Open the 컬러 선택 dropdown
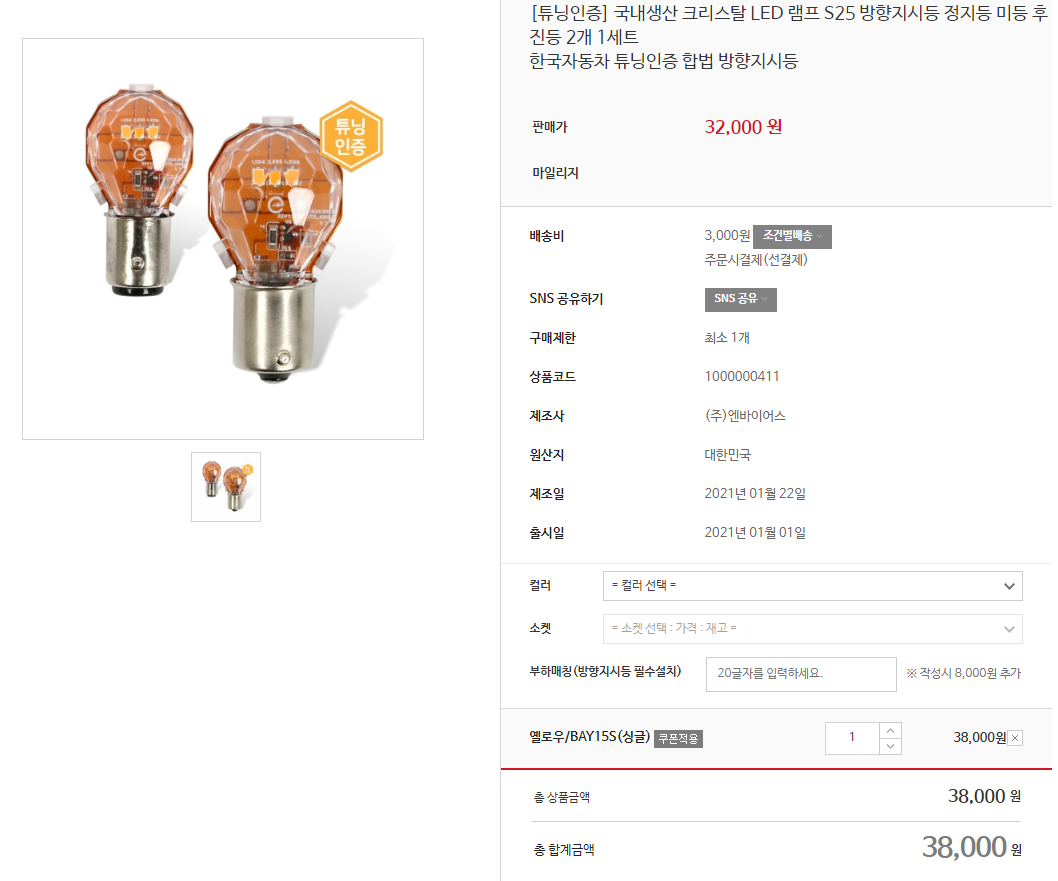 812,586
